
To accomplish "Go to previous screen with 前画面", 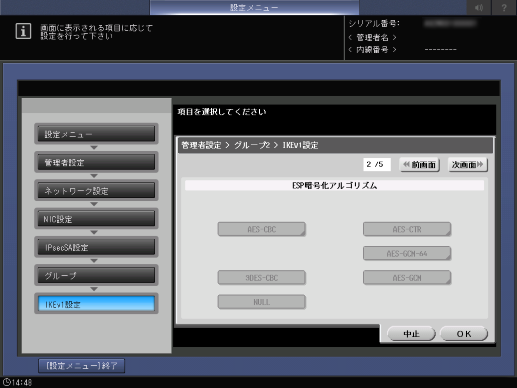I will [x=420, y=165].
